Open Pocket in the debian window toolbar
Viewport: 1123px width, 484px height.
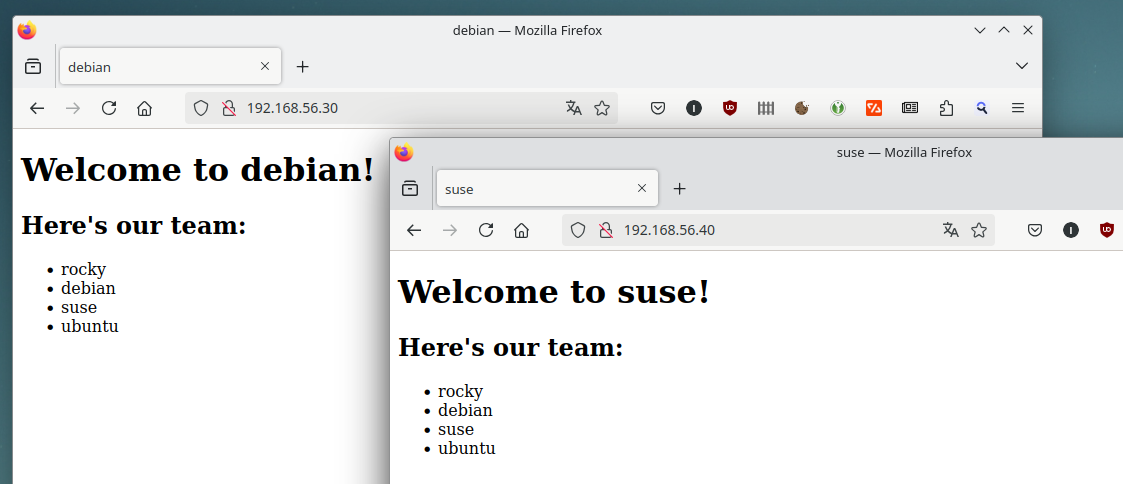(x=658, y=108)
